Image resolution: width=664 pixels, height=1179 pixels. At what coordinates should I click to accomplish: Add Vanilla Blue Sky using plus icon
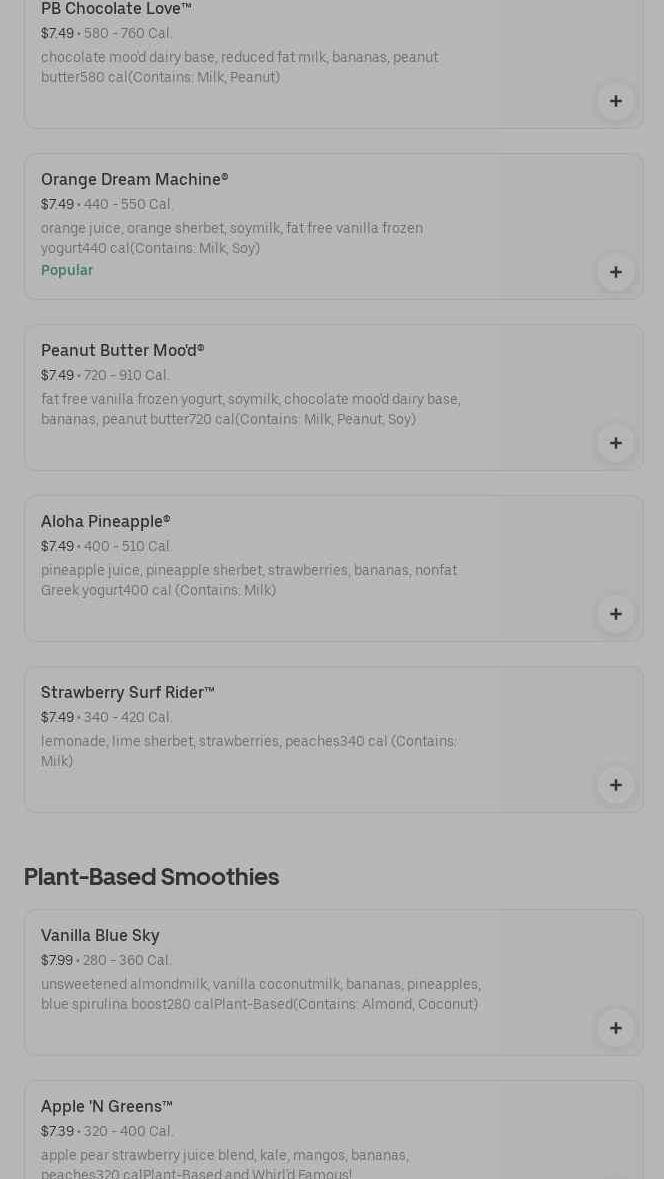click(615, 1028)
